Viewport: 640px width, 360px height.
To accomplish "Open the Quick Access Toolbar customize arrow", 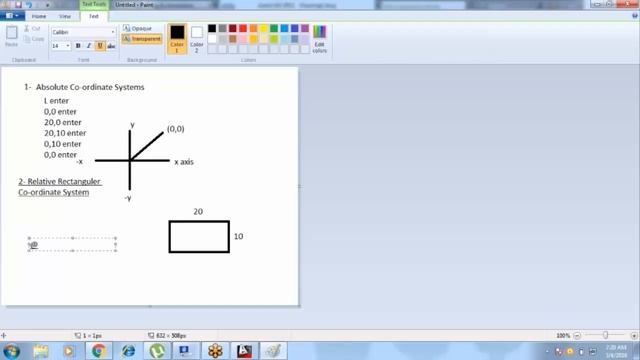I will click(47, 5).
